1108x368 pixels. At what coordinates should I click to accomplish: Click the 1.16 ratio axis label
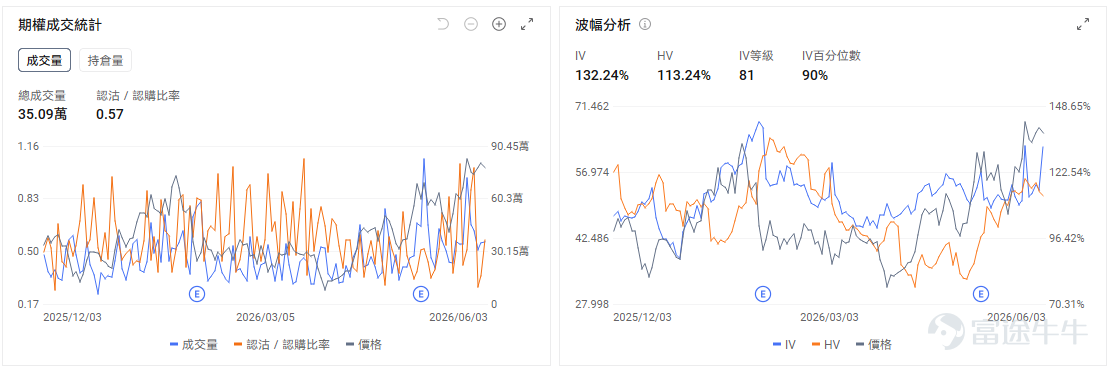(x=29, y=146)
